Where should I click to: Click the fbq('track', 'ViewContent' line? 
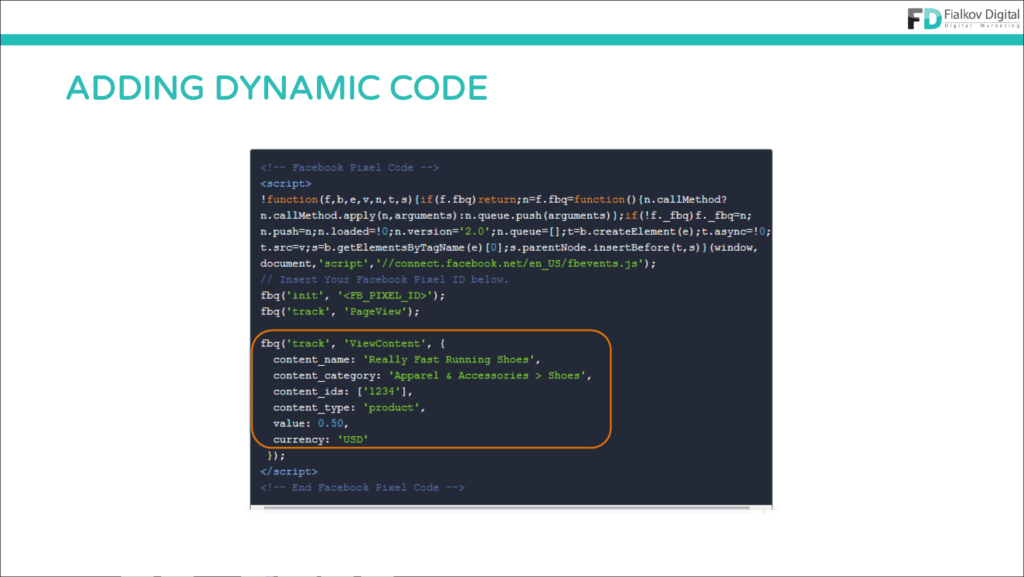click(x=353, y=343)
